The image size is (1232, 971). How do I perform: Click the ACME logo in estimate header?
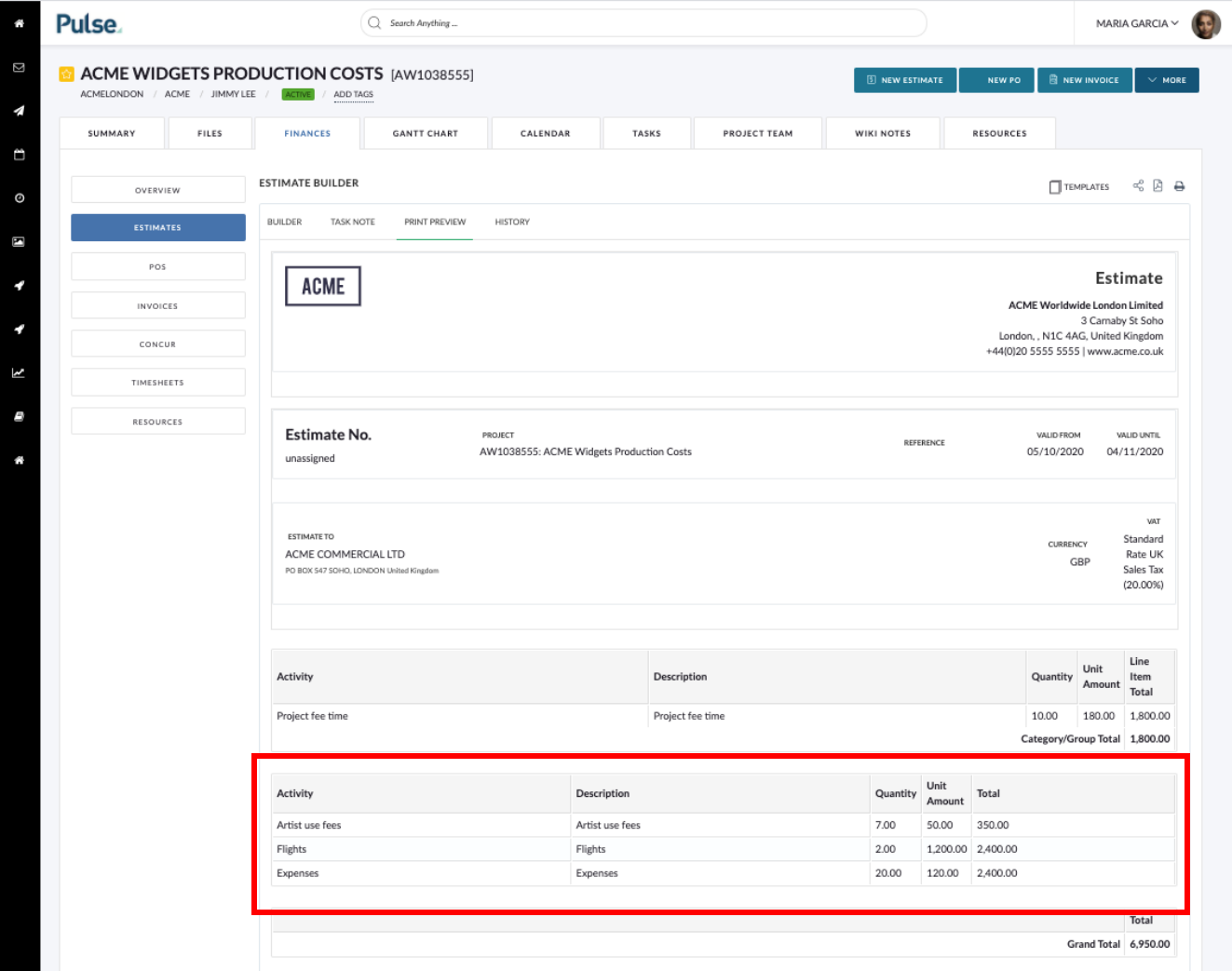pyautogui.click(x=323, y=287)
